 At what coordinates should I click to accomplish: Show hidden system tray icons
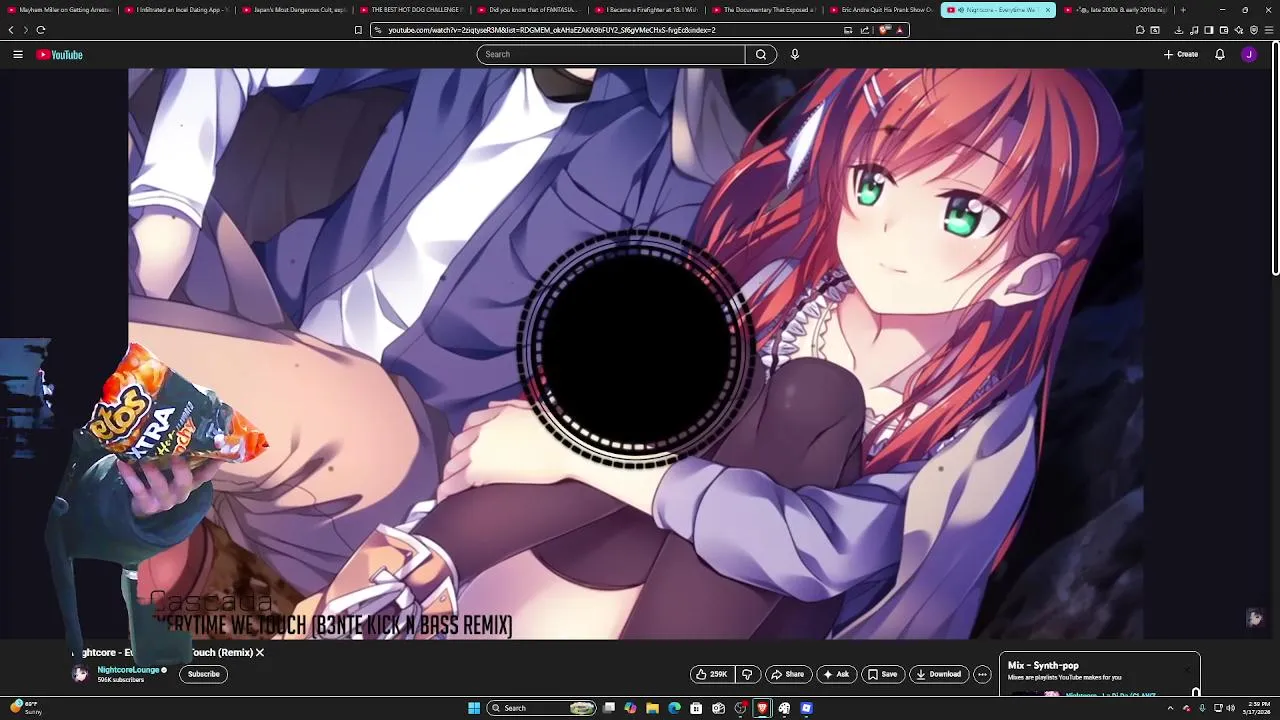click(1171, 708)
